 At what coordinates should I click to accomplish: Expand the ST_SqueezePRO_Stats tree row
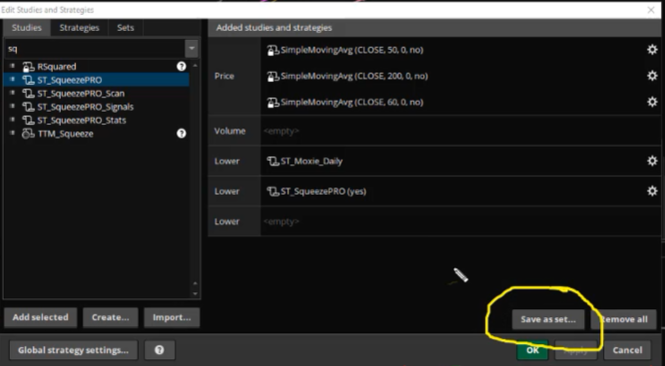tap(12, 120)
